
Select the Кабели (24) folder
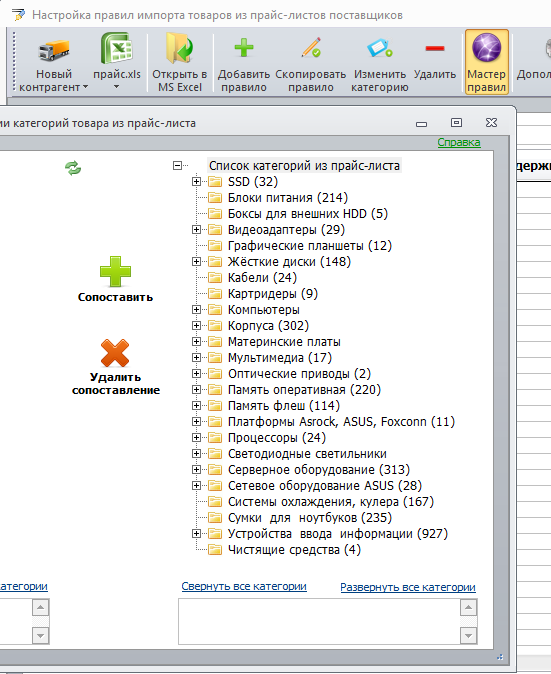tap(262, 278)
